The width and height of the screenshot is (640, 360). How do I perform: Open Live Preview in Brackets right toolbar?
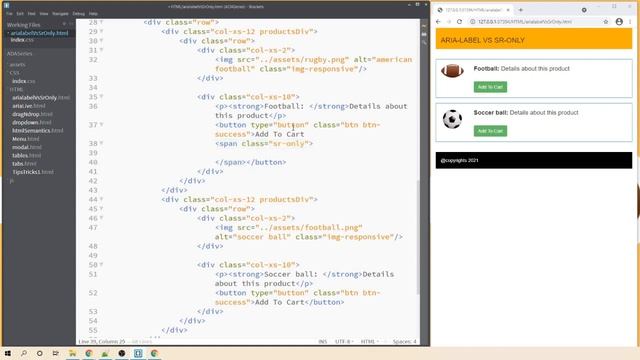pos(424,25)
